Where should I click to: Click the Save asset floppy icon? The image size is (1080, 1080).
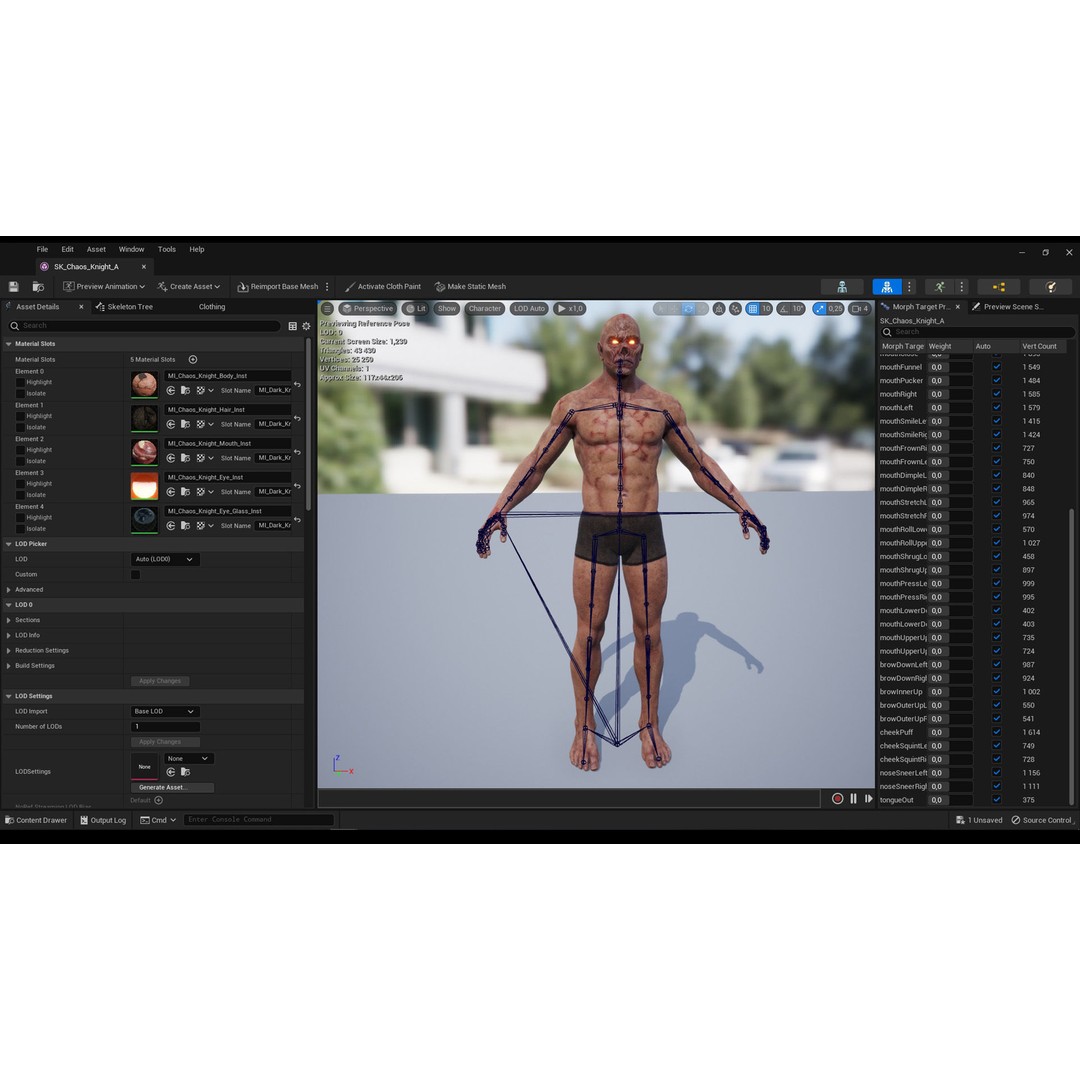[13, 287]
